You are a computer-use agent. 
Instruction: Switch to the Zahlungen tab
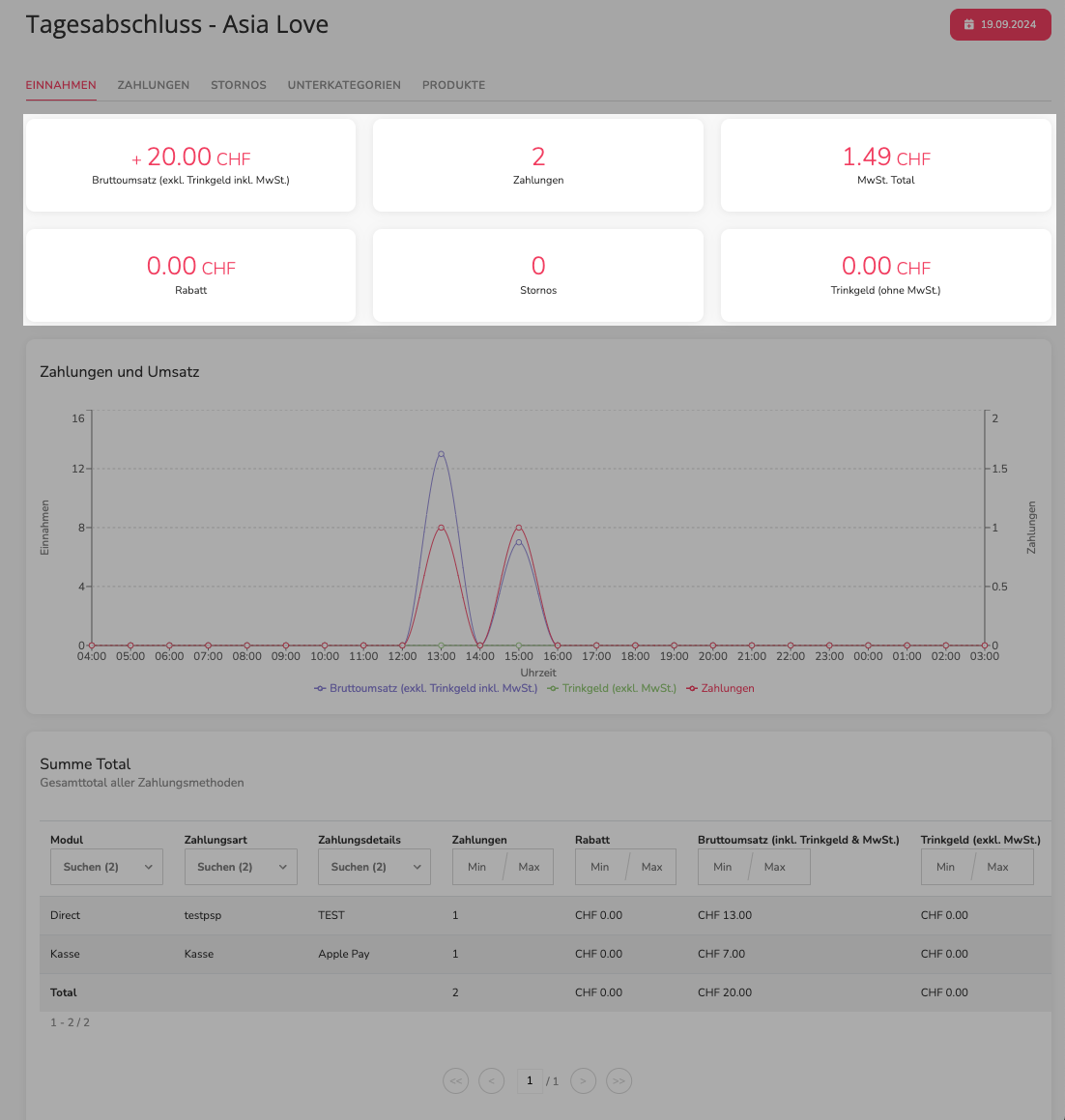(154, 85)
